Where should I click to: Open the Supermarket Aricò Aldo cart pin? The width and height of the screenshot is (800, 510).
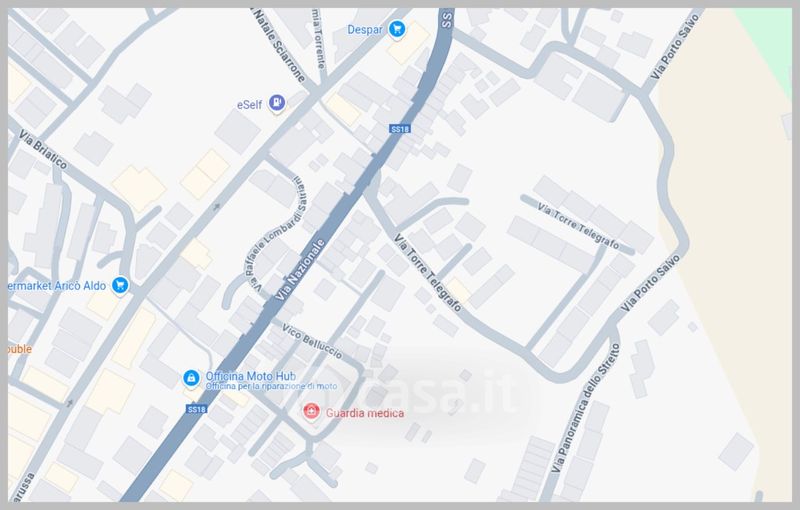120,286
